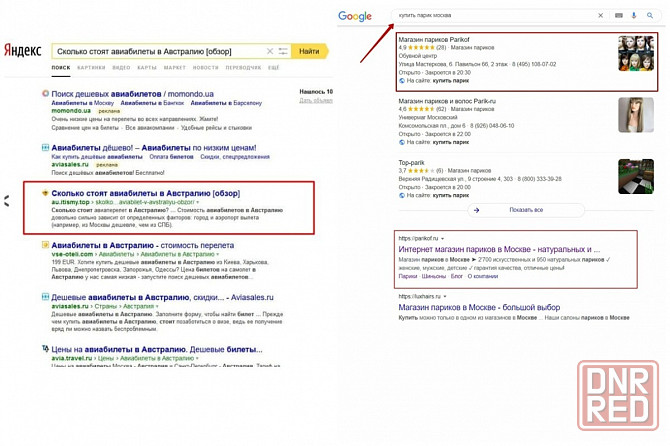Open Yandex advanced search settings sliders icon

(283, 51)
